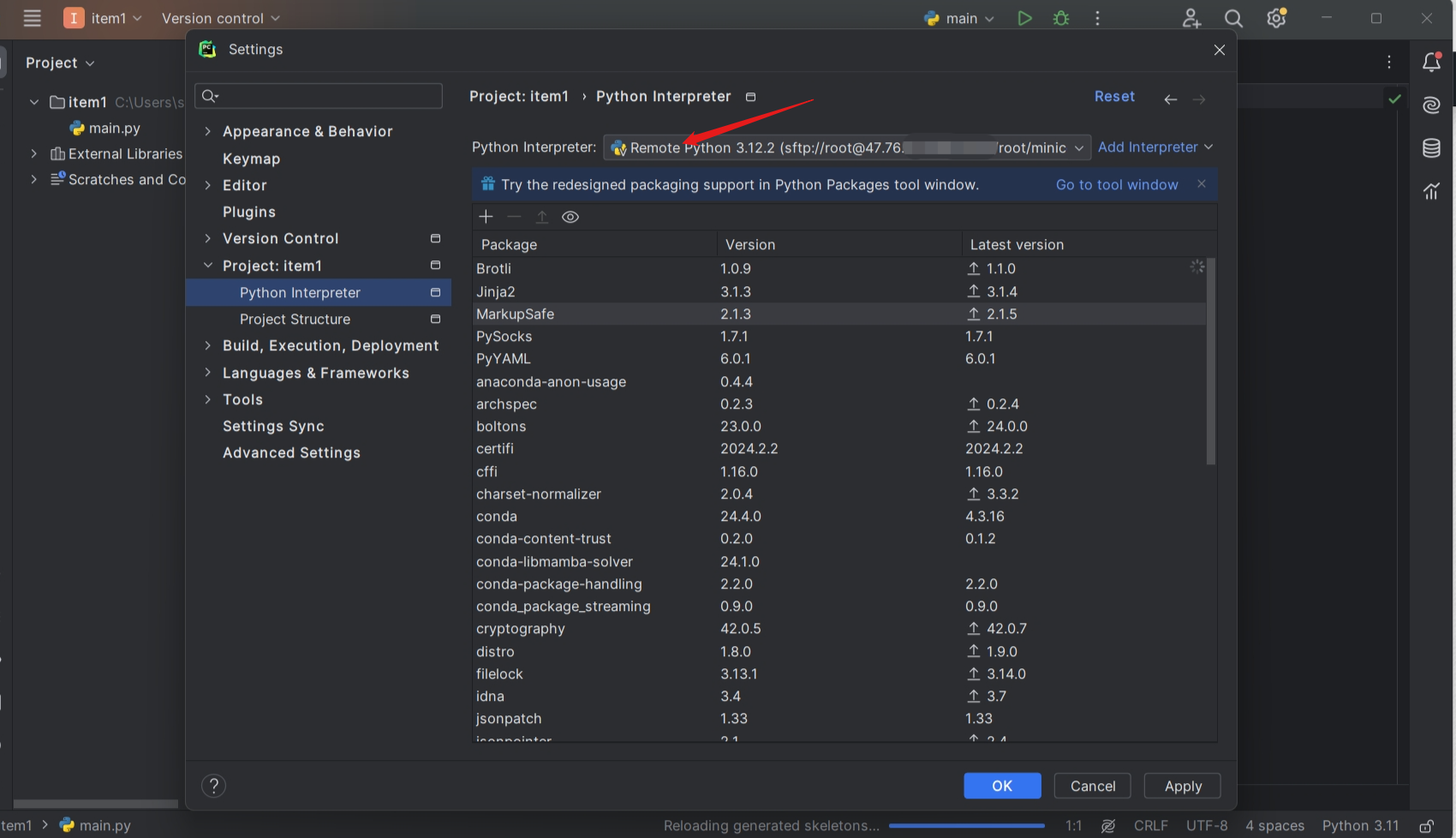
Task: Click the no-sync icon in status bar
Action: [1107, 826]
